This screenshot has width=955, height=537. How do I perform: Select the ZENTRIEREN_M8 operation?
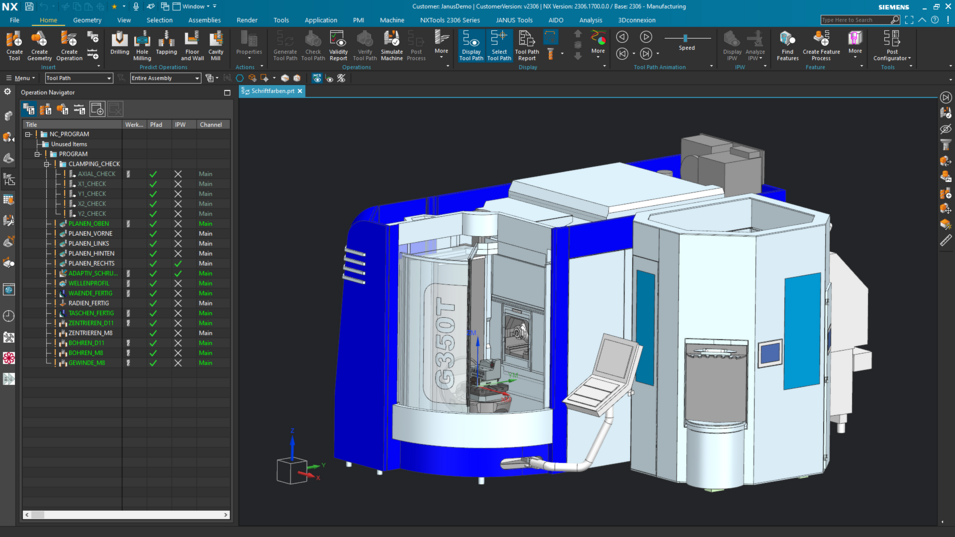pyautogui.click(x=90, y=333)
